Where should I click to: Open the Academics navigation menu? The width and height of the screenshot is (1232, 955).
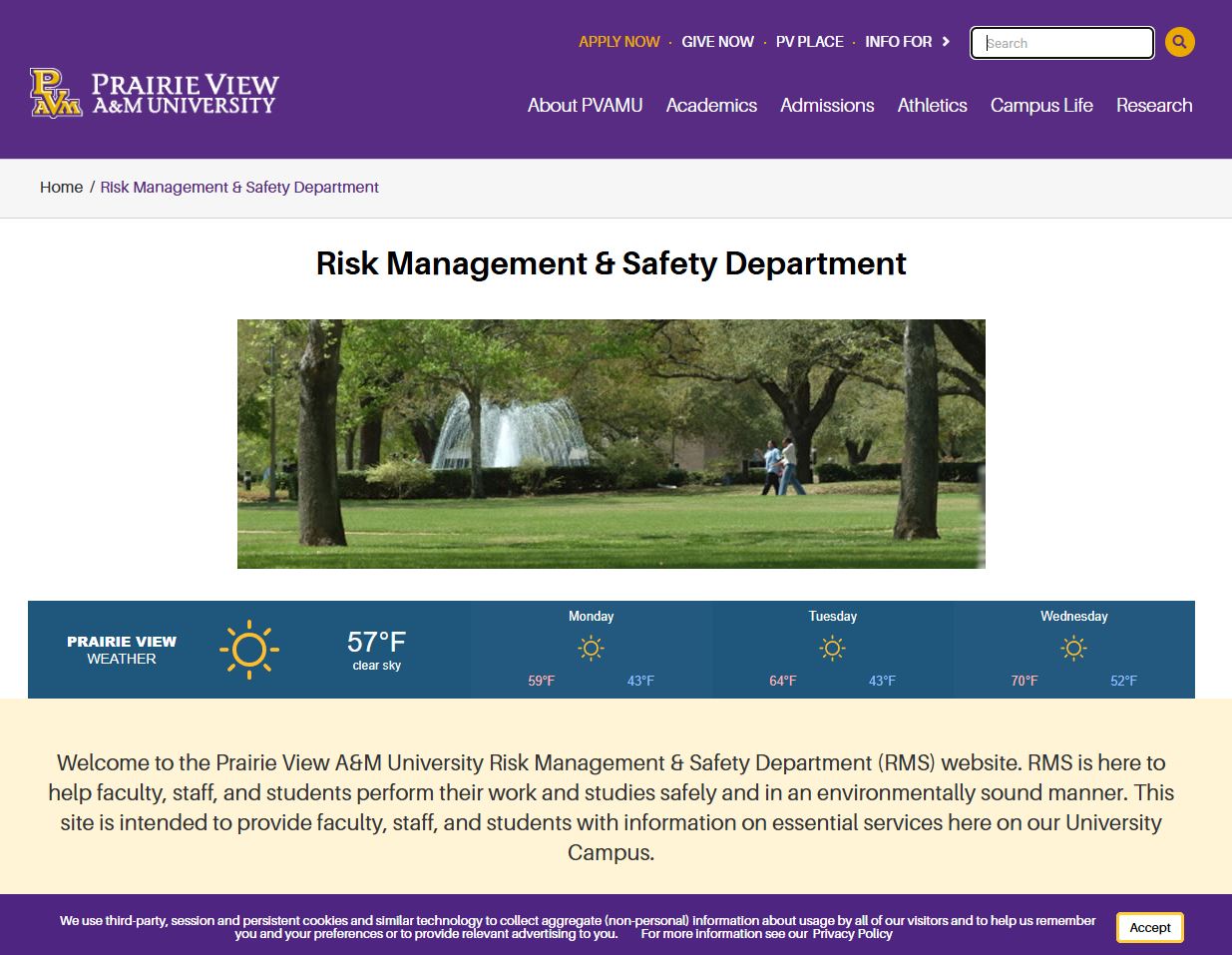[711, 106]
